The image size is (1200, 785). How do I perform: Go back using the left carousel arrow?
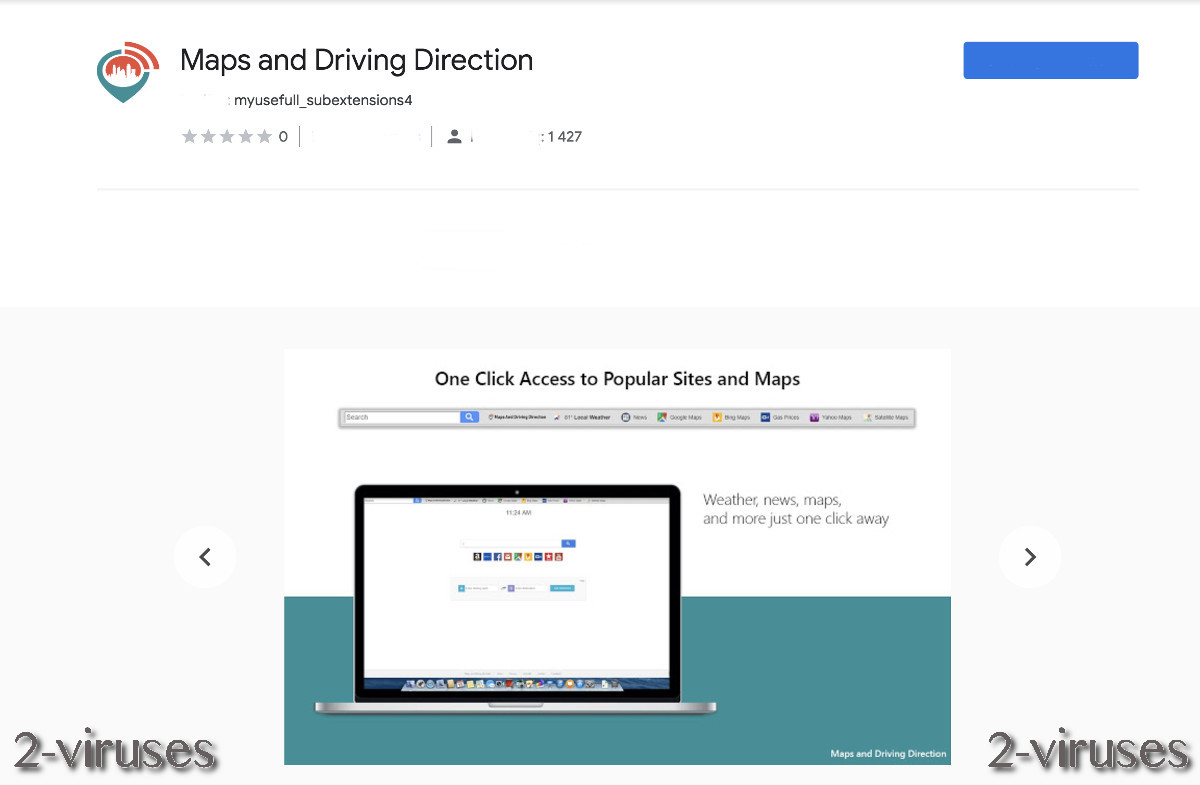tap(205, 556)
